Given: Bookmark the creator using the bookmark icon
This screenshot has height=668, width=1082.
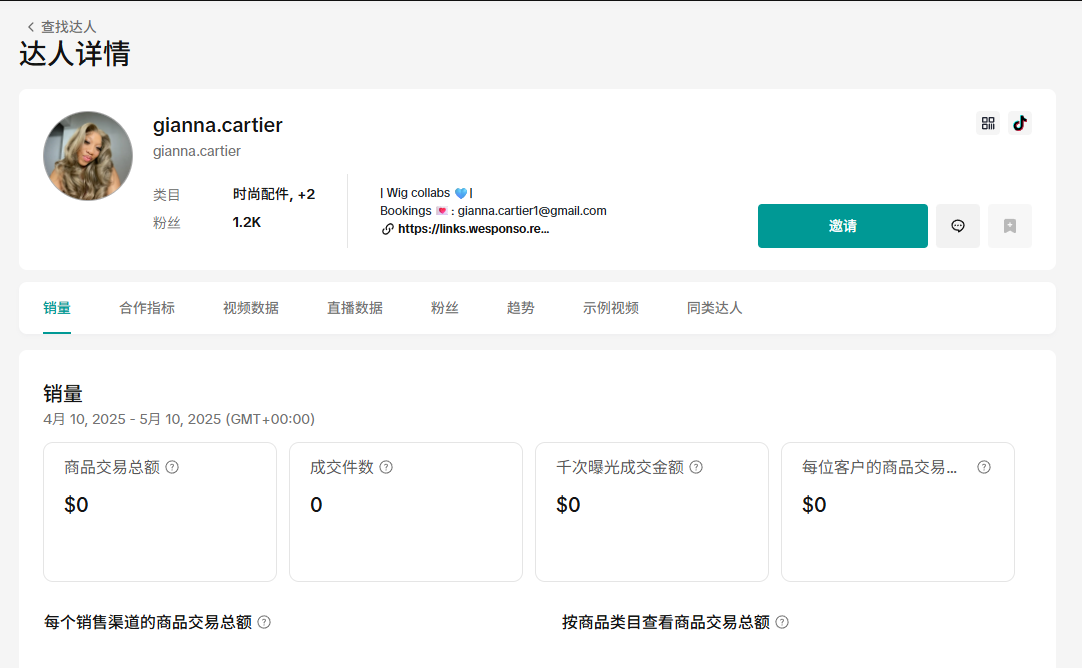Looking at the screenshot, I should click(x=1009, y=226).
